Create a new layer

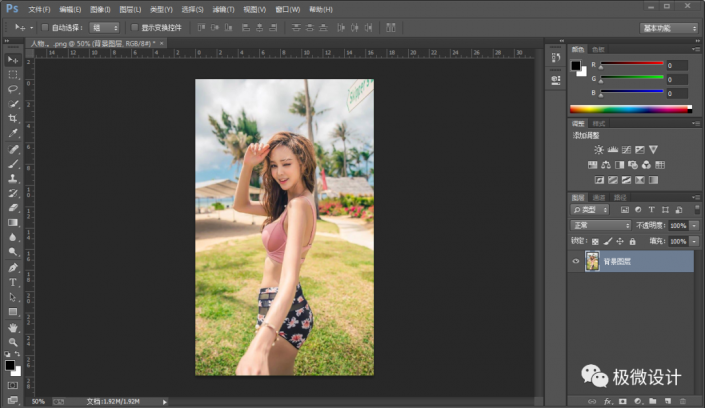point(668,401)
